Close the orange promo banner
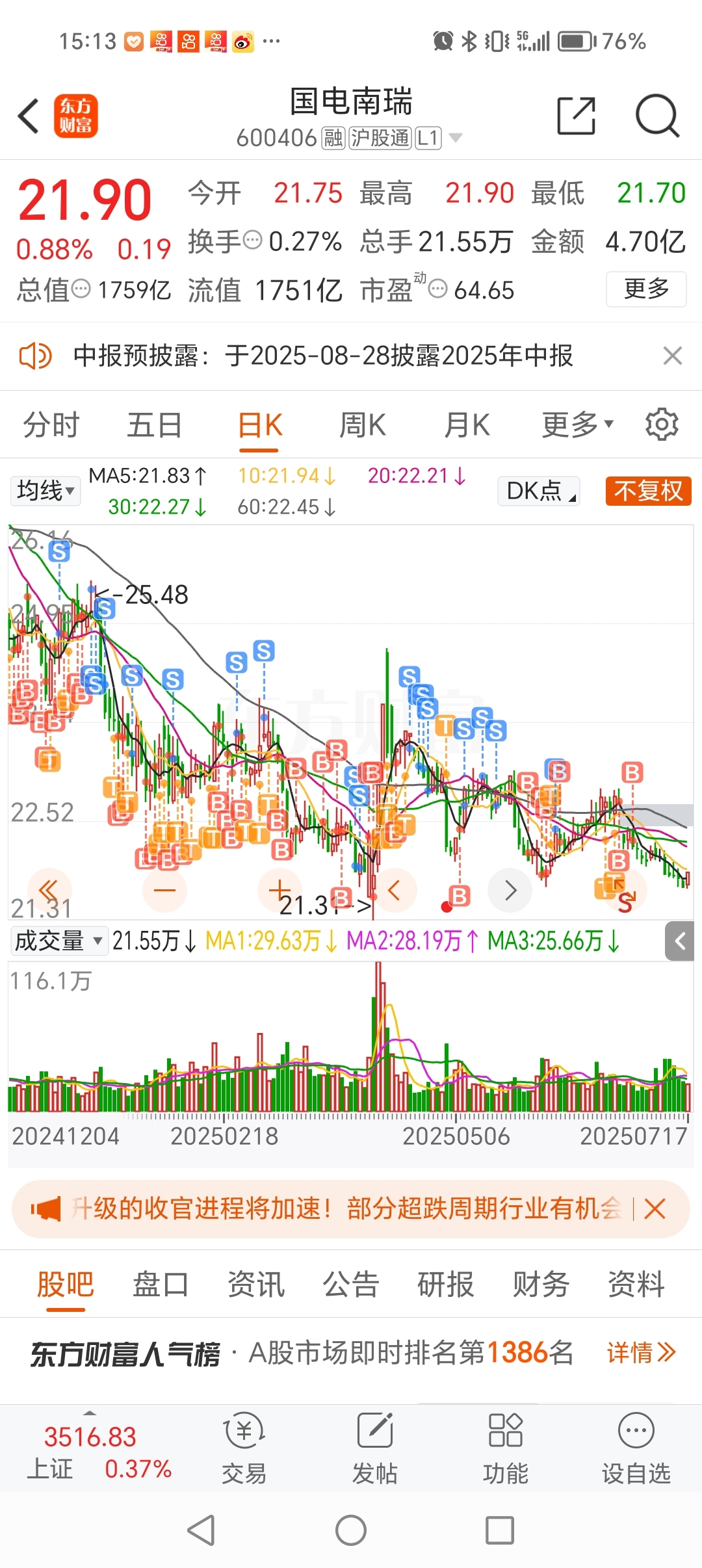Image resolution: width=702 pixels, height=1568 pixels. coord(654,1209)
